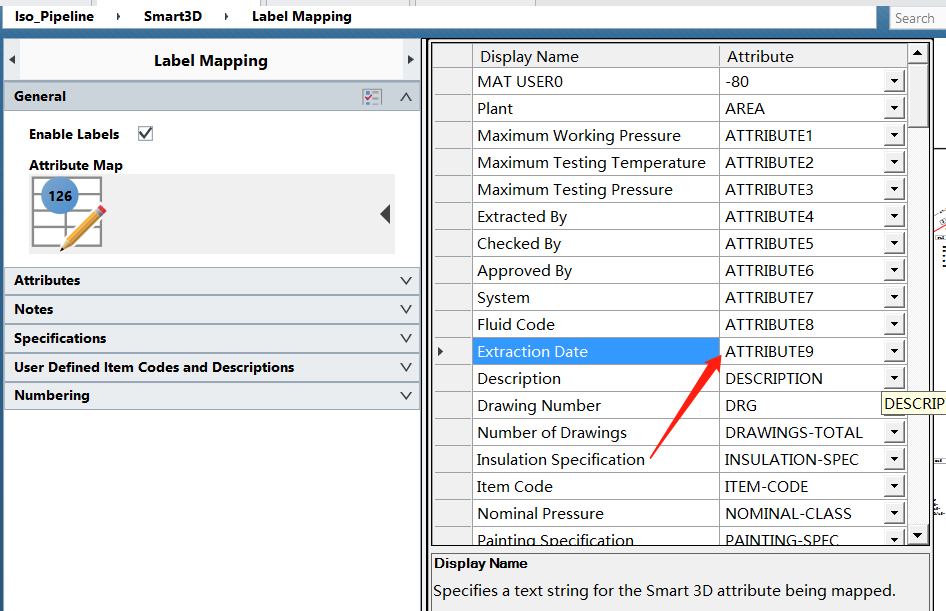This screenshot has width=946, height=611.
Task: Go to next panel with right arrow
Action: point(411,60)
